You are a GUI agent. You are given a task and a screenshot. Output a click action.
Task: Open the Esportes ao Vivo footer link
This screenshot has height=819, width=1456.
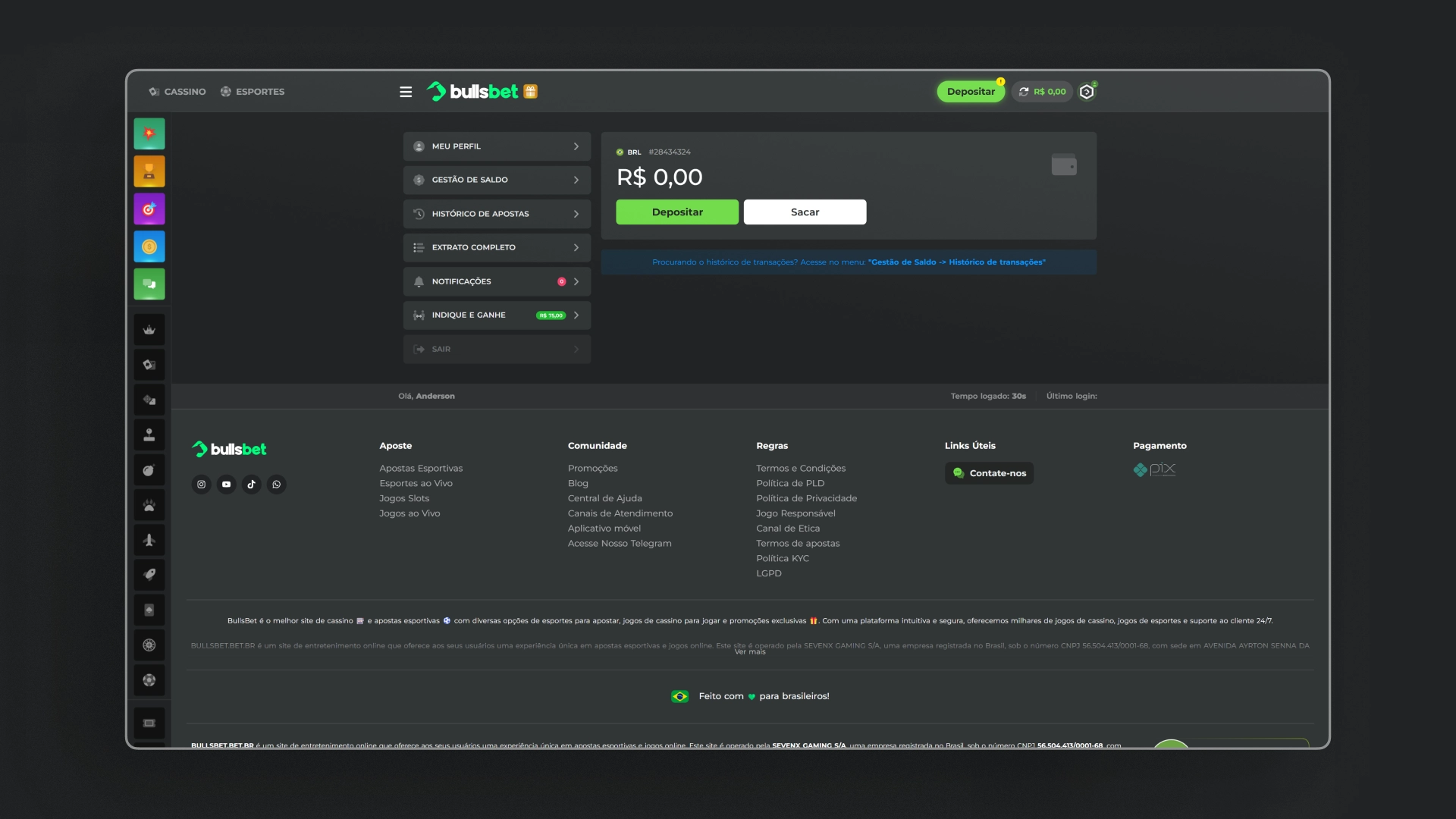tap(416, 484)
